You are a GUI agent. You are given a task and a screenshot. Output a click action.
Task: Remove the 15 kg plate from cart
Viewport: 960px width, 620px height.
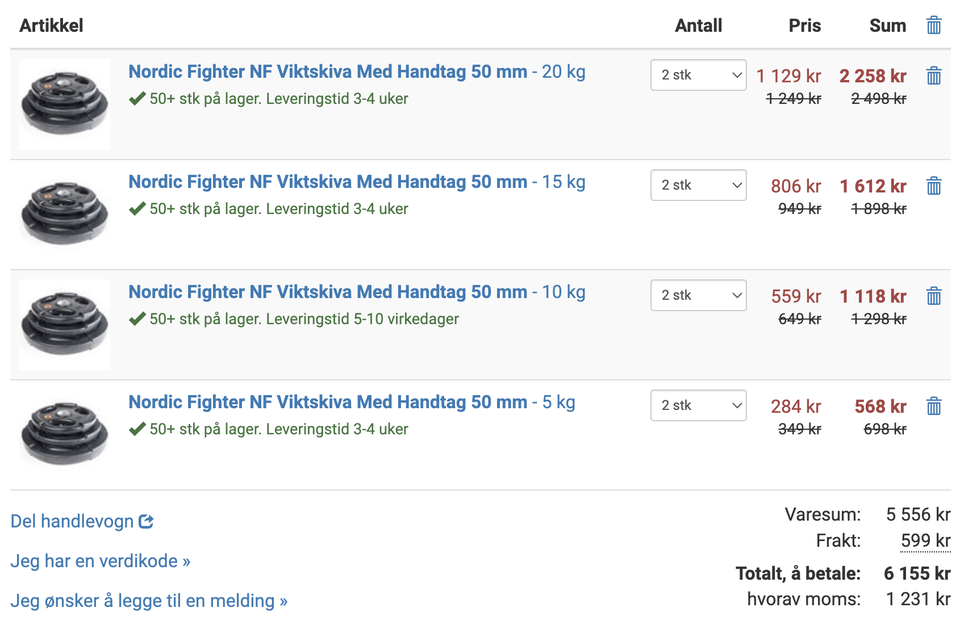click(x=933, y=186)
